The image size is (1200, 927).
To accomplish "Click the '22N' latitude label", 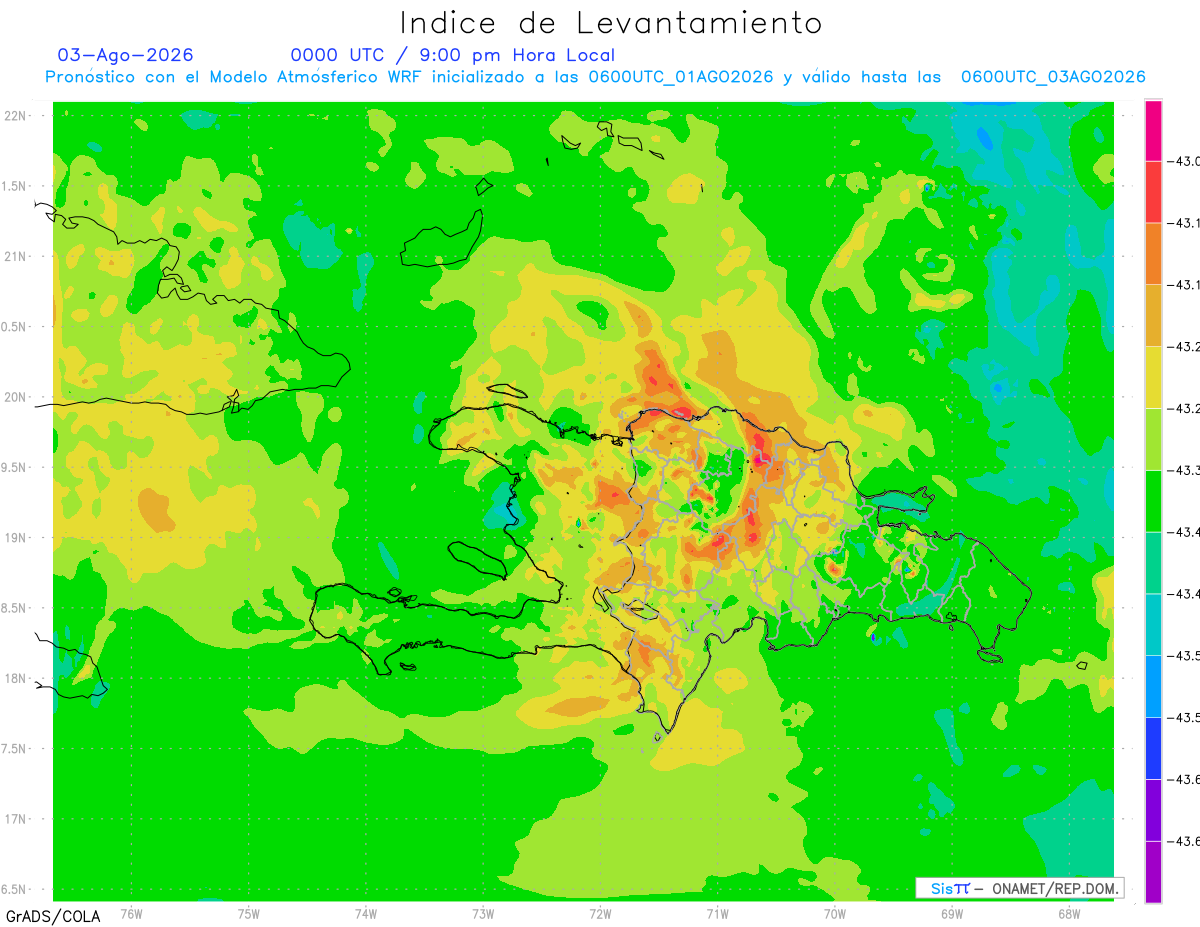I will point(16,116).
